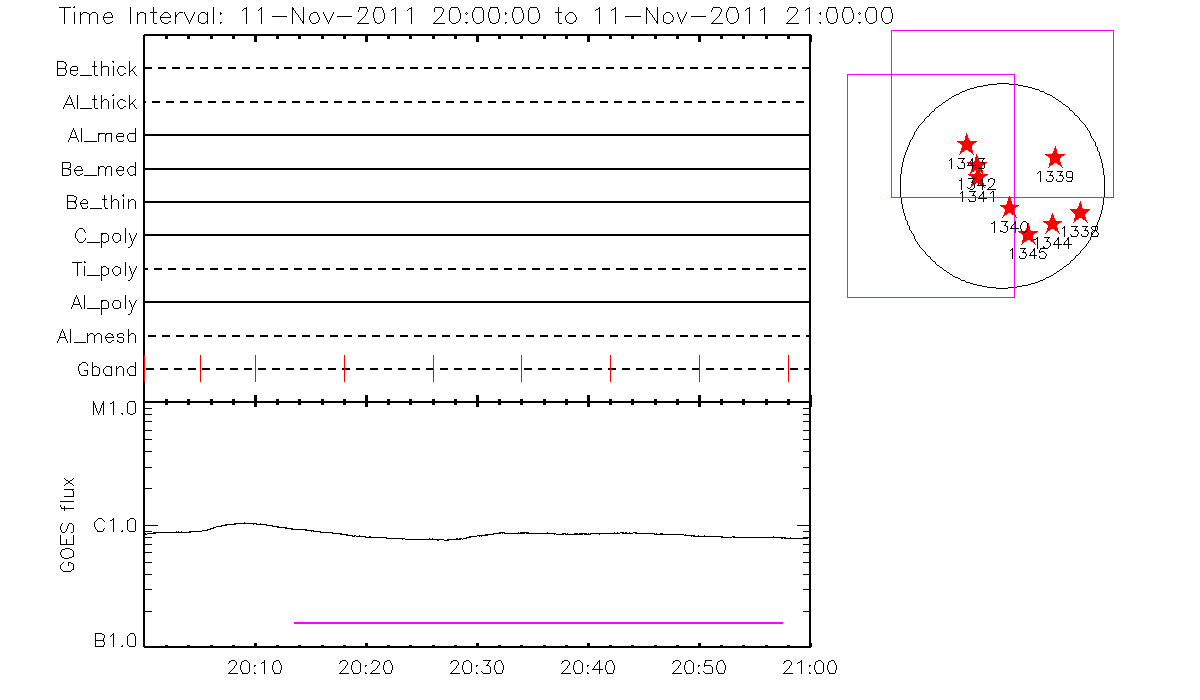1200x700 pixels.
Task: Click the red star for region 1345
Action: pyautogui.click(x=1028, y=234)
